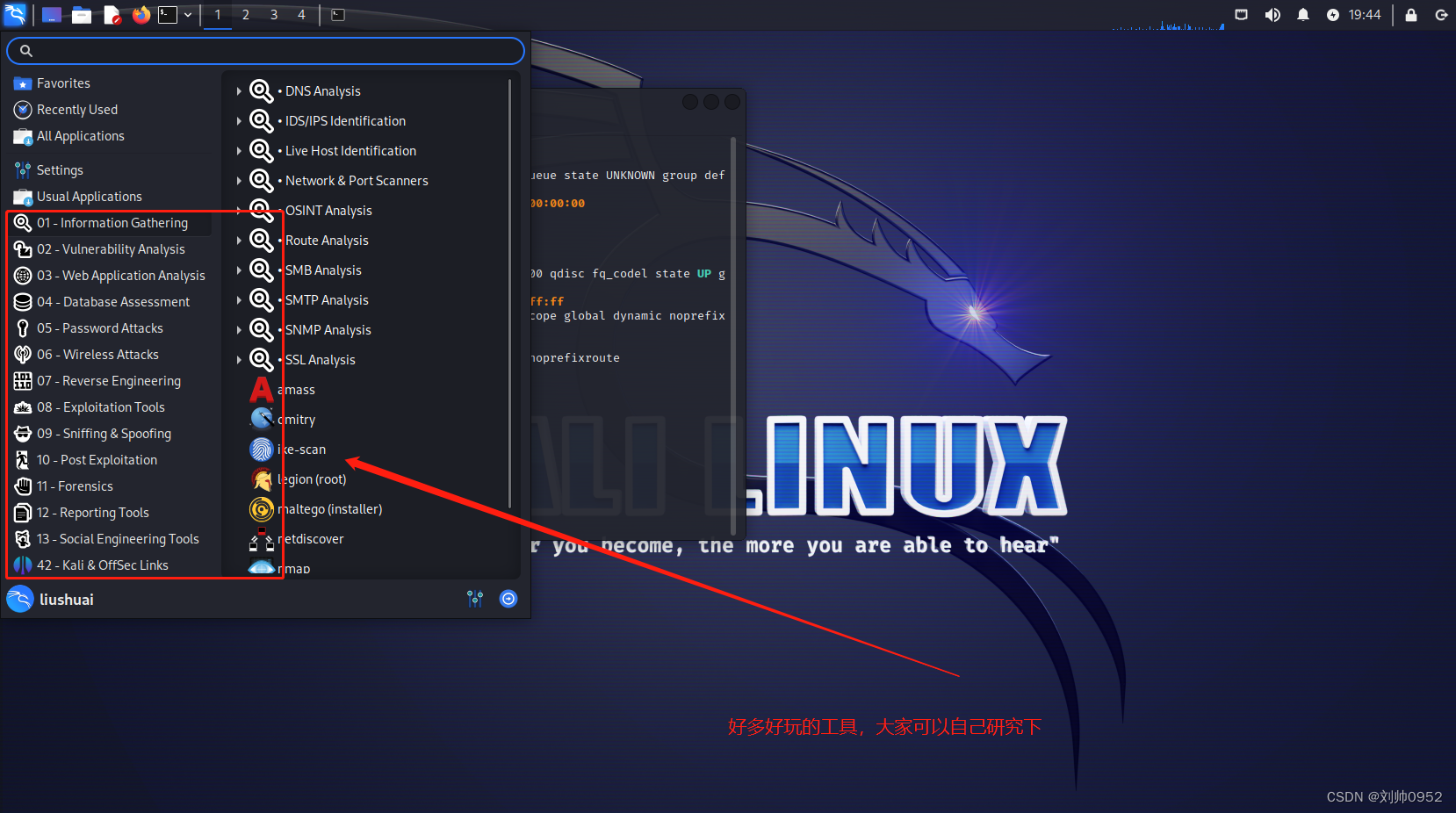Select 05 - Password Attacks category

coord(110,328)
